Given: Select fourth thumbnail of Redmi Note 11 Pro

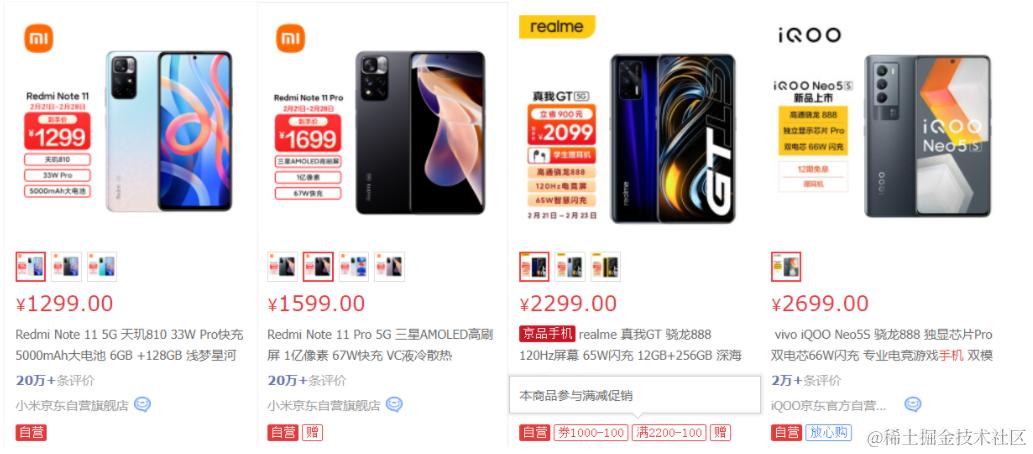Looking at the screenshot, I should coord(389,266).
